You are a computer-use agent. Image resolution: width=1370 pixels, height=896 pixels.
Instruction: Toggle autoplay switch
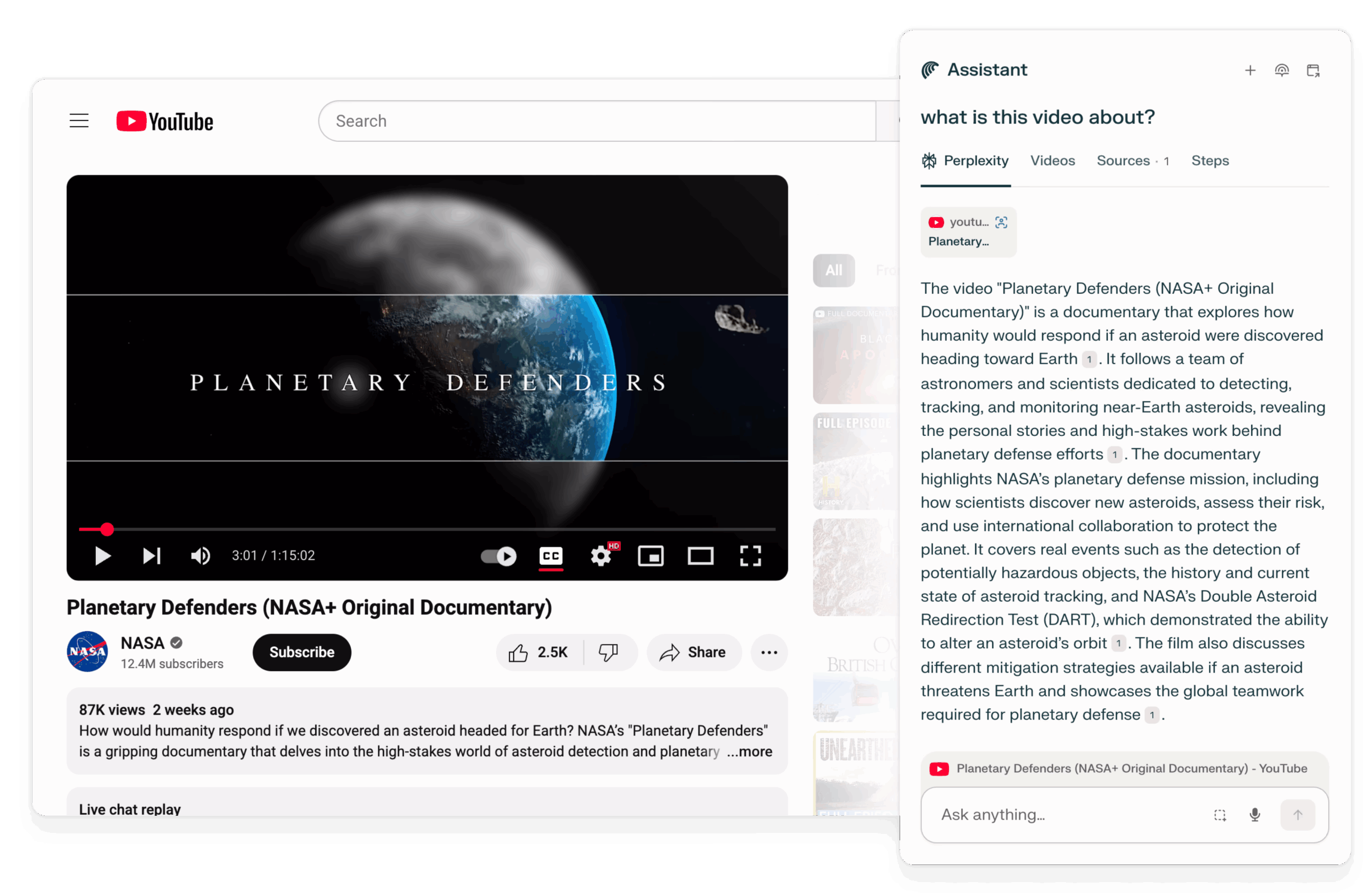click(x=499, y=556)
